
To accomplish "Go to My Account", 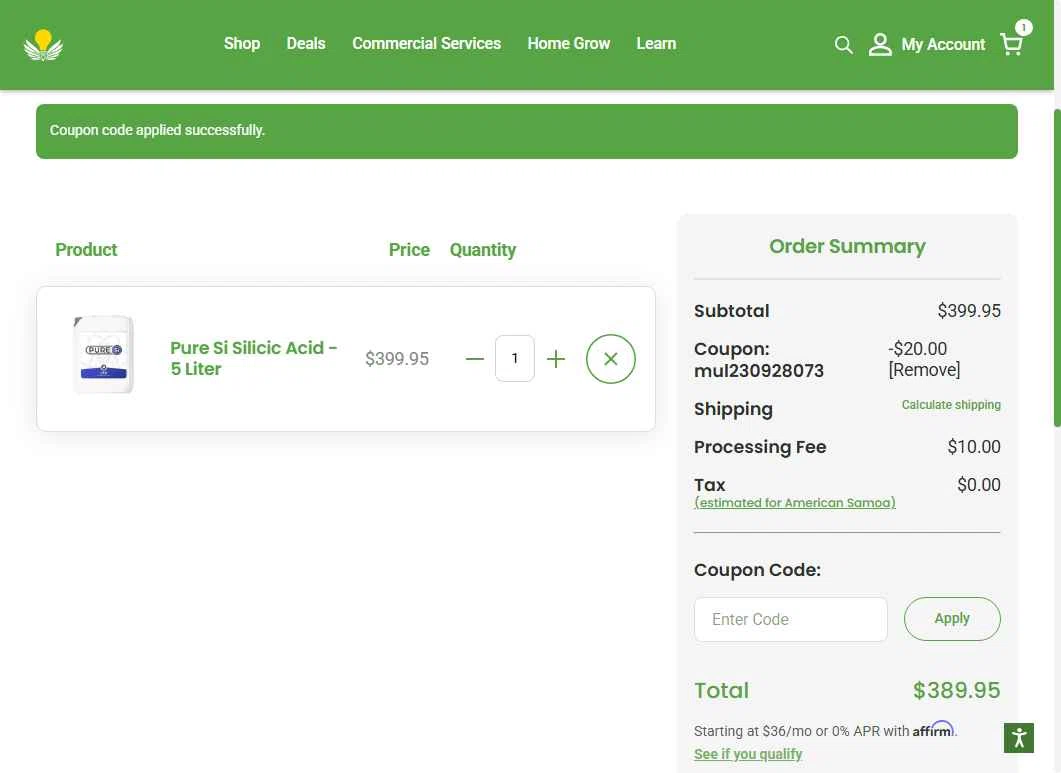I will (x=943, y=45).
